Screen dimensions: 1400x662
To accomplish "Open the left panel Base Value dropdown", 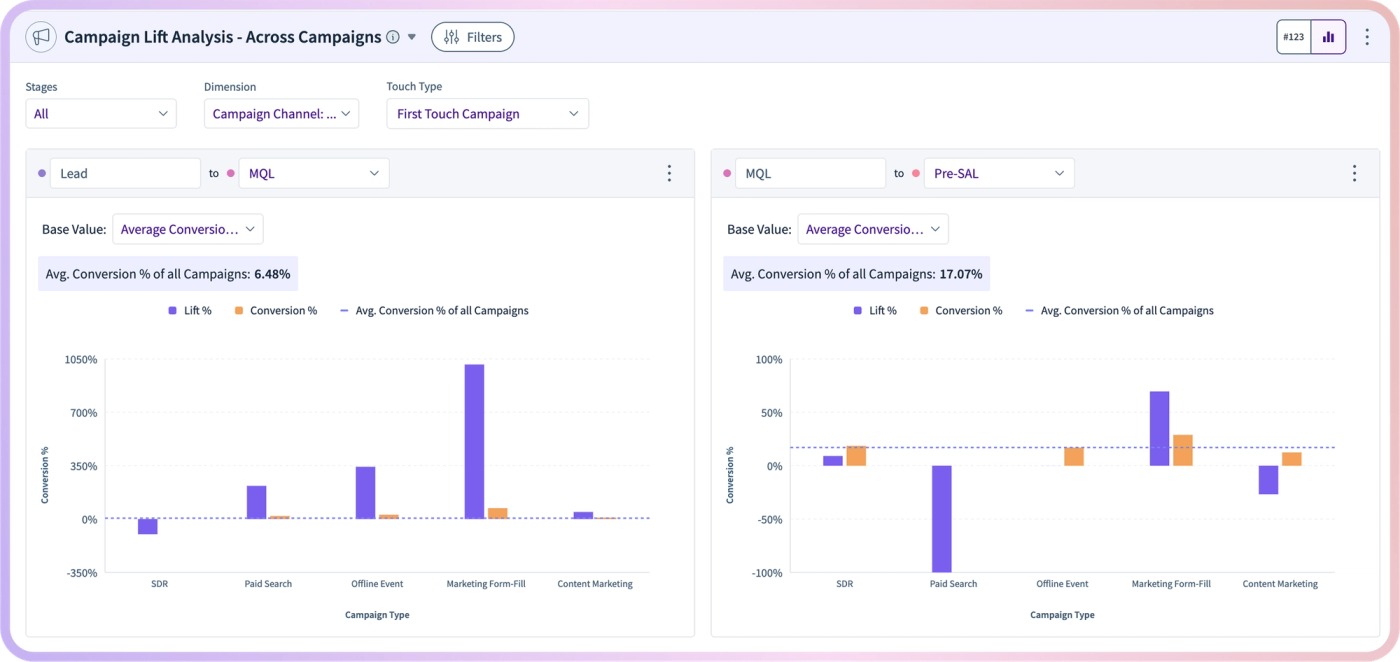I will tap(188, 229).
